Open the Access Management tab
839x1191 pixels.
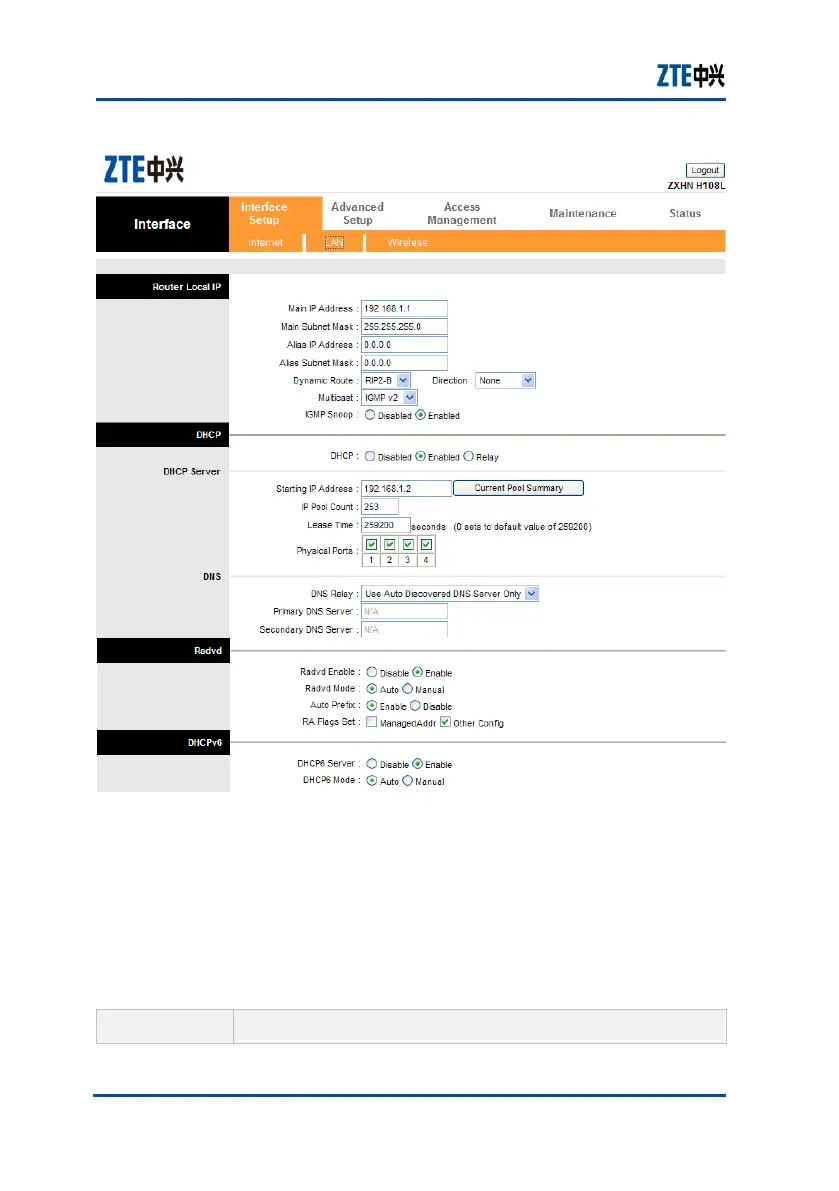[x=462, y=213]
